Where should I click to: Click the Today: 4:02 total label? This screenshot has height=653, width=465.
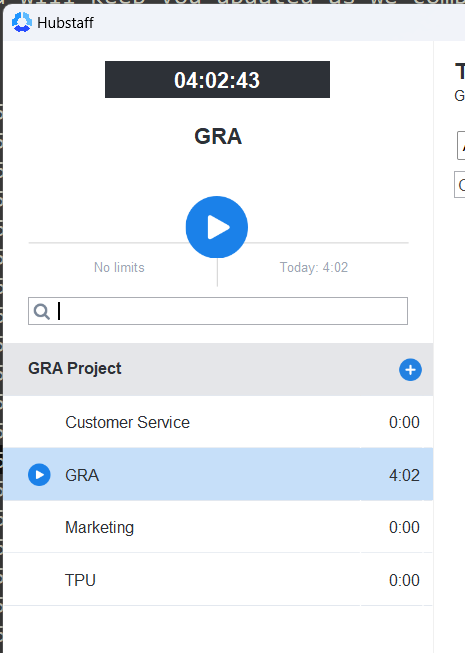click(314, 267)
